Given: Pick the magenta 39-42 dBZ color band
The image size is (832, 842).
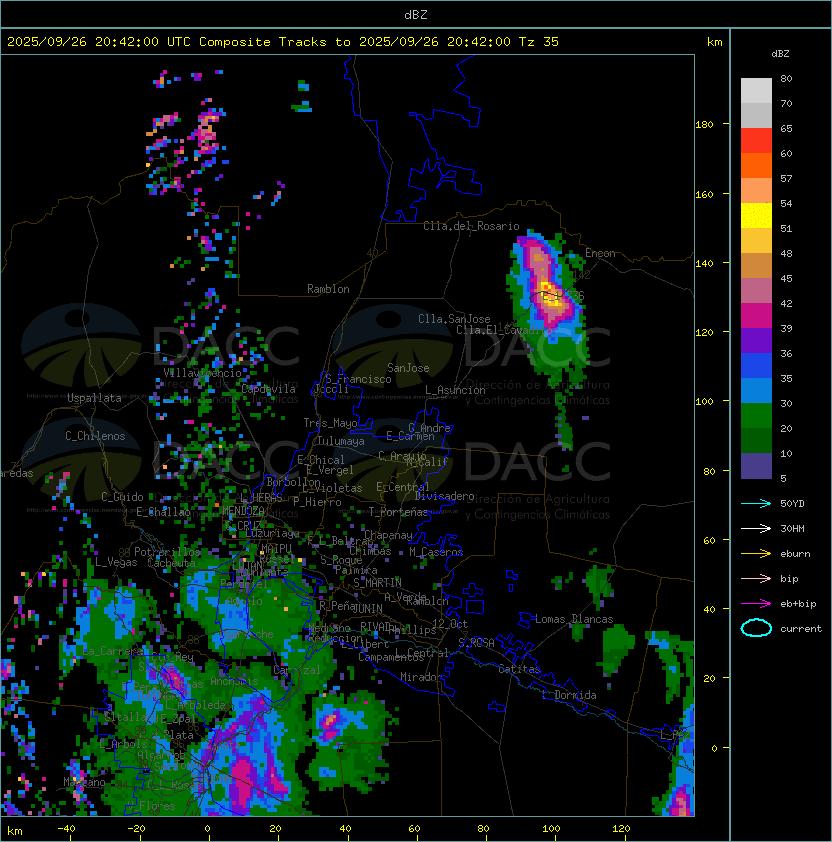Looking at the screenshot, I should pyautogui.click(x=756, y=316).
